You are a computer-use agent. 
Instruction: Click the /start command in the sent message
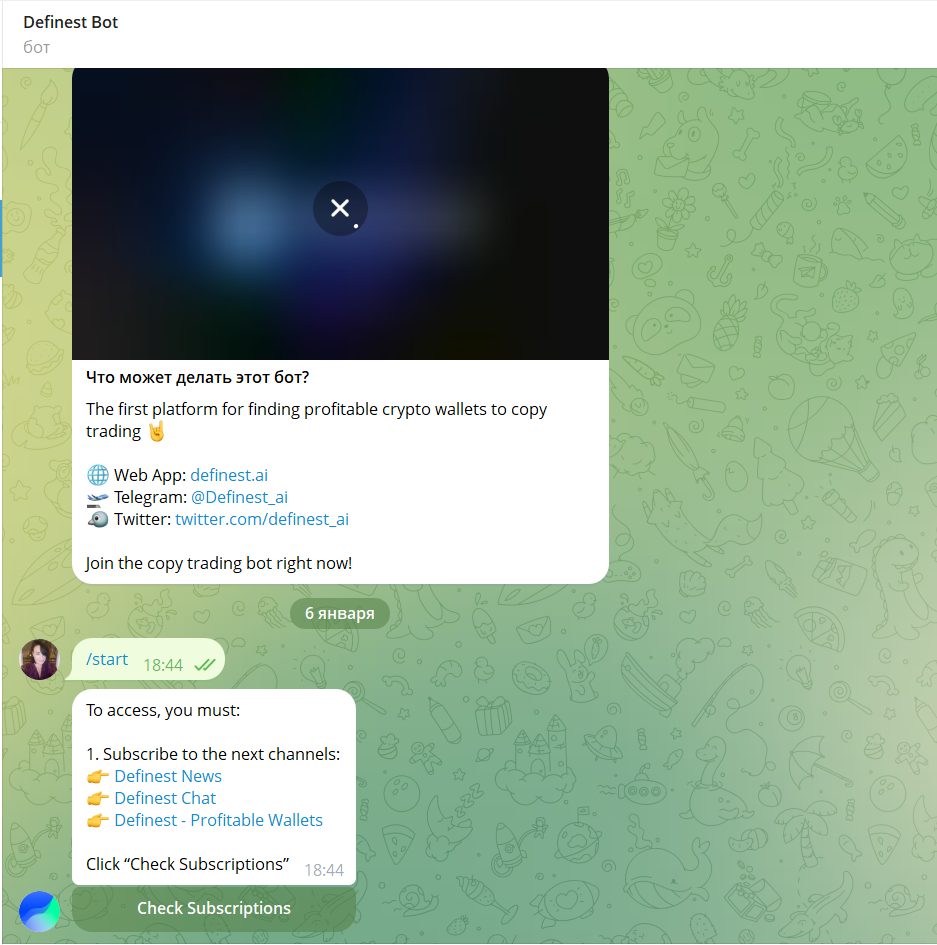pos(107,659)
